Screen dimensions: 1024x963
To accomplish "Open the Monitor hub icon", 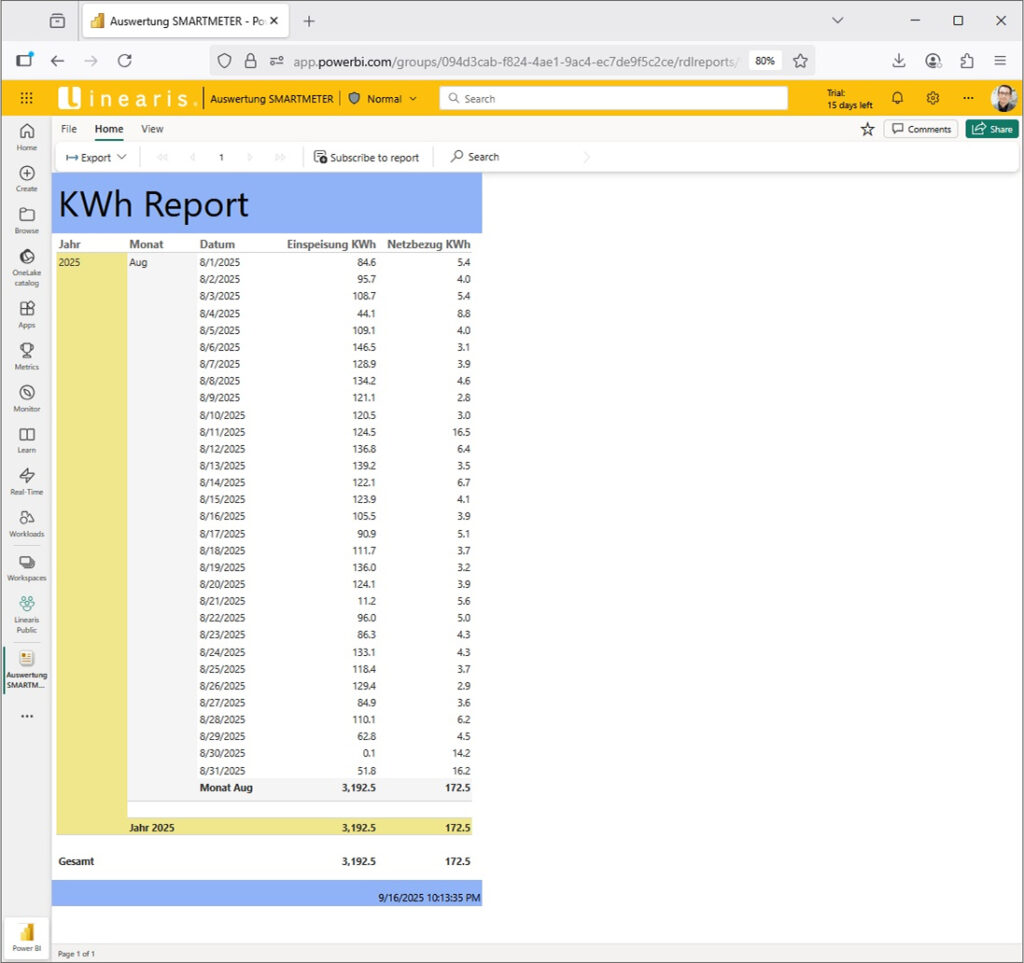I will 27,393.
